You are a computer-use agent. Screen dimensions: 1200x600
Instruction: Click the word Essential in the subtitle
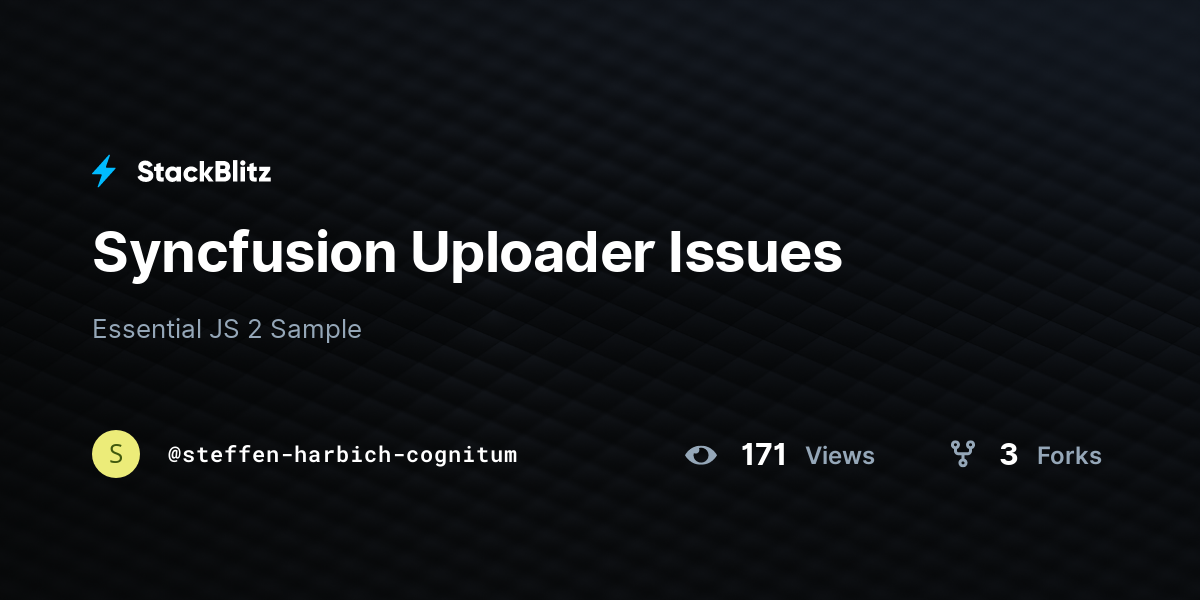(146, 328)
